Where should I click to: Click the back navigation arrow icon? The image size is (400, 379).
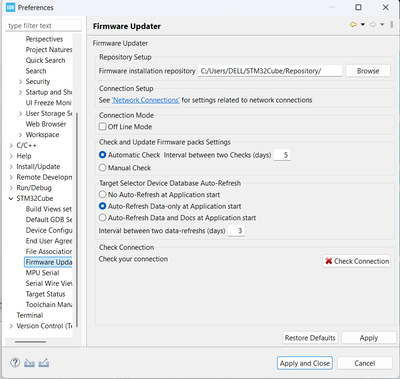point(353,25)
